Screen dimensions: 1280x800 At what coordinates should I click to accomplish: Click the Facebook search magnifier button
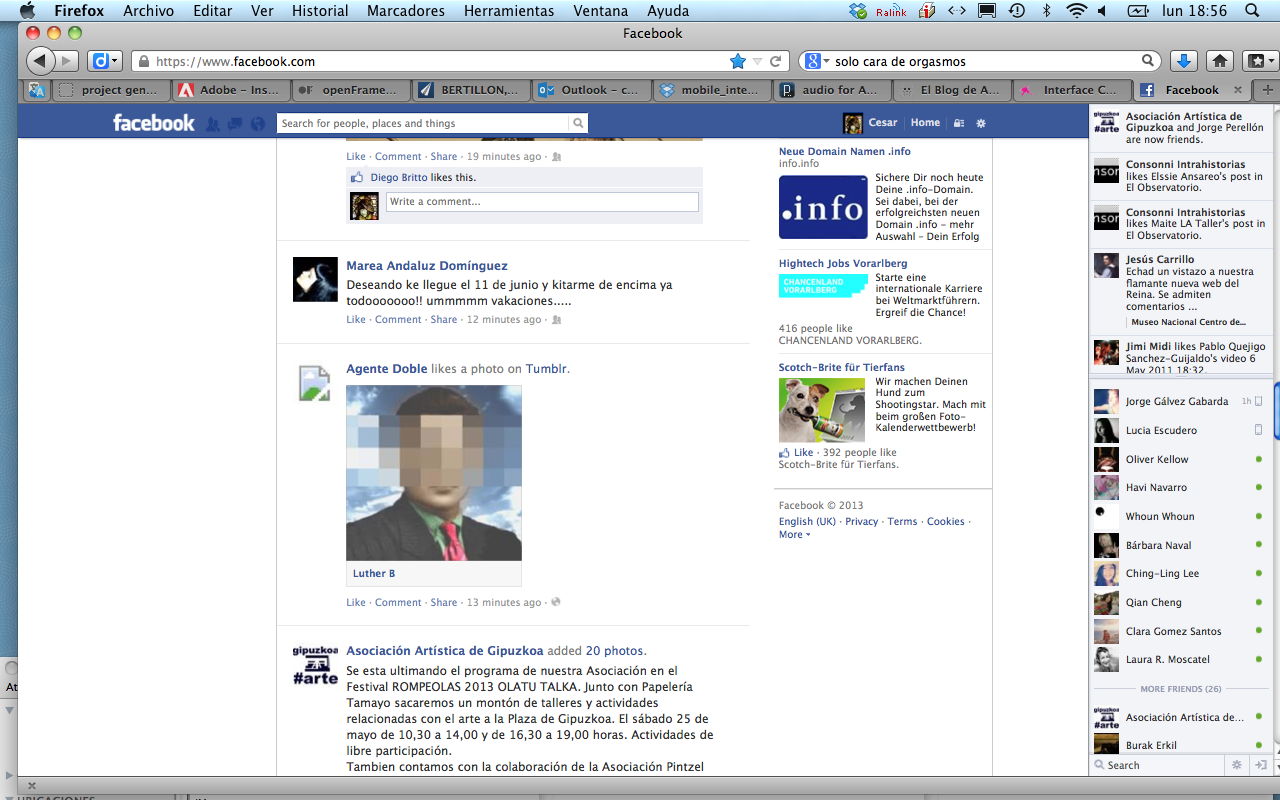coord(578,124)
